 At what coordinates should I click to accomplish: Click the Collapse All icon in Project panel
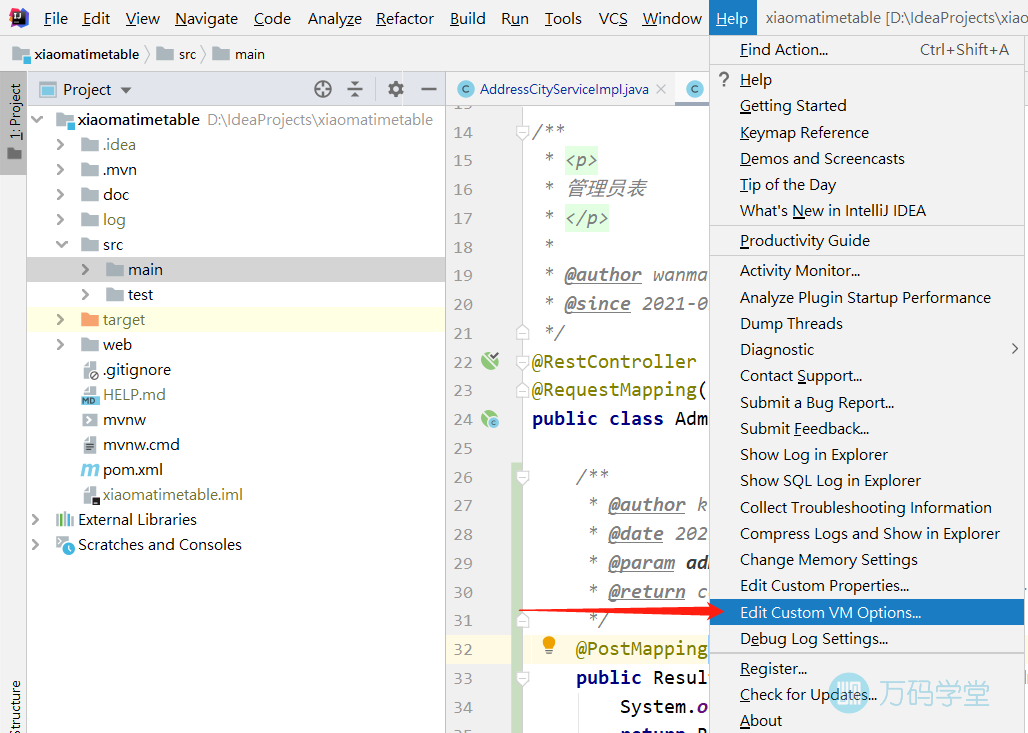click(355, 89)
